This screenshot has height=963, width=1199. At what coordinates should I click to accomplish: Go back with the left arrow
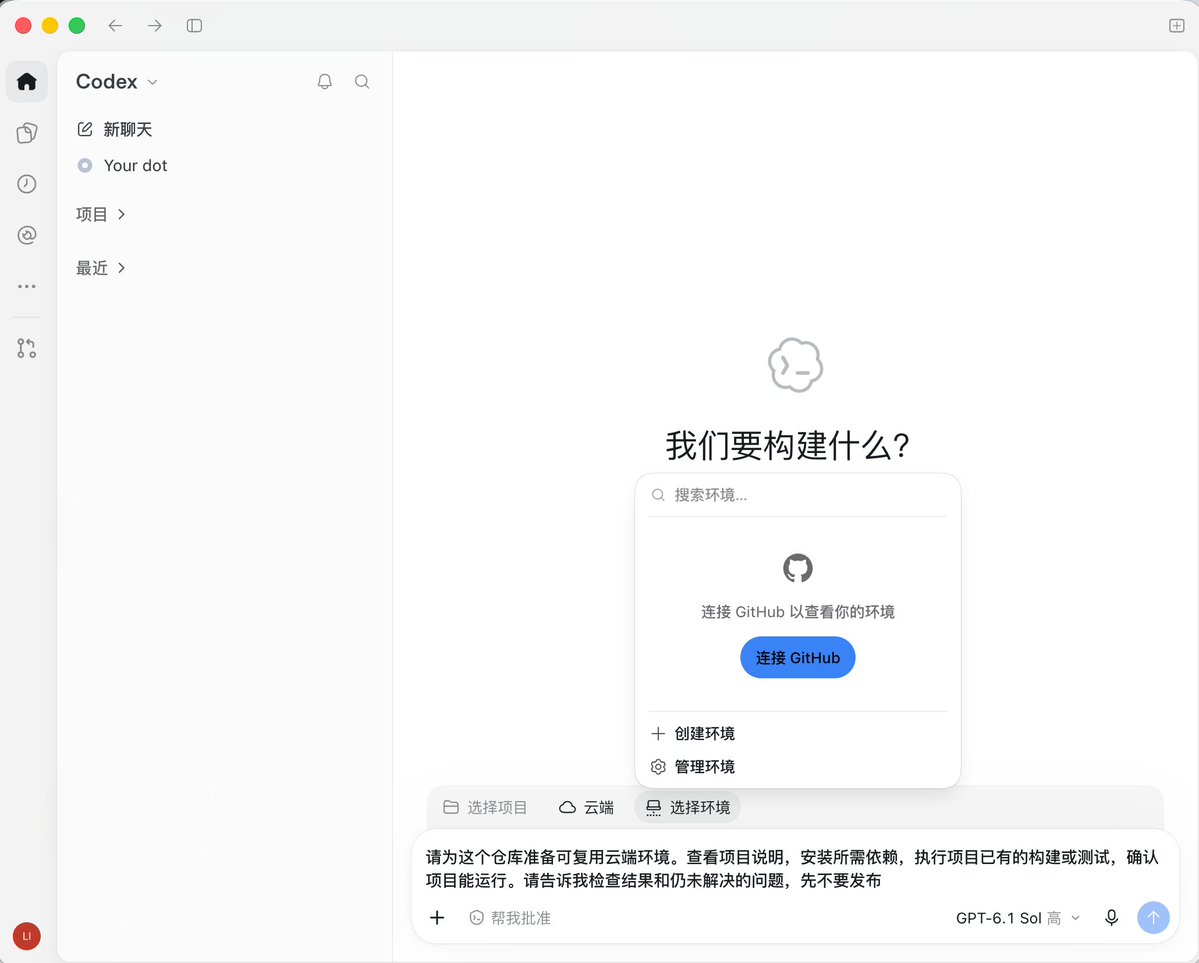coord(115,26)
